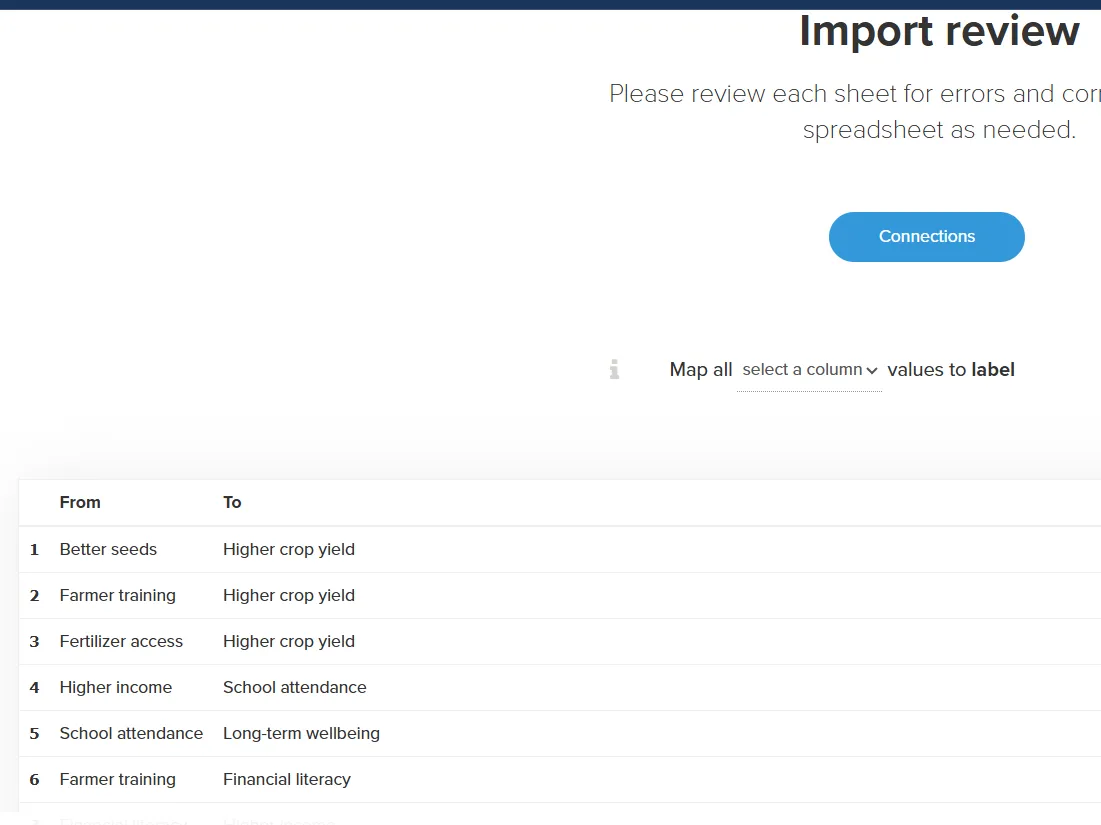Viewport: 1101px width, 825px height.
Task: Select 'Farmer training' in row 2
Action: click(117, 595)
